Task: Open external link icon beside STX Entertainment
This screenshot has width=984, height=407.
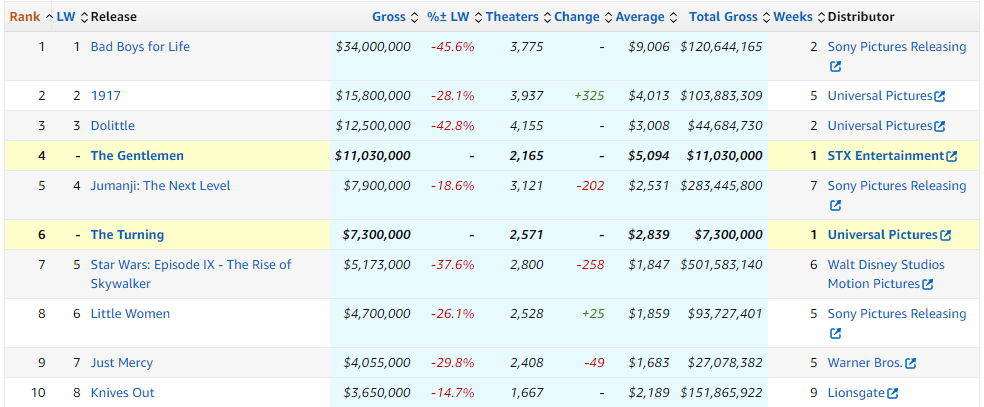Action: click(951, 156)
